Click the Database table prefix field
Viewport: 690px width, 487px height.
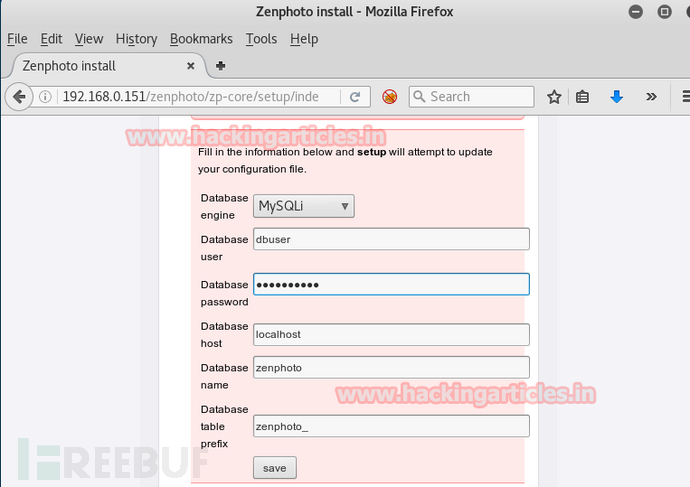391,426
